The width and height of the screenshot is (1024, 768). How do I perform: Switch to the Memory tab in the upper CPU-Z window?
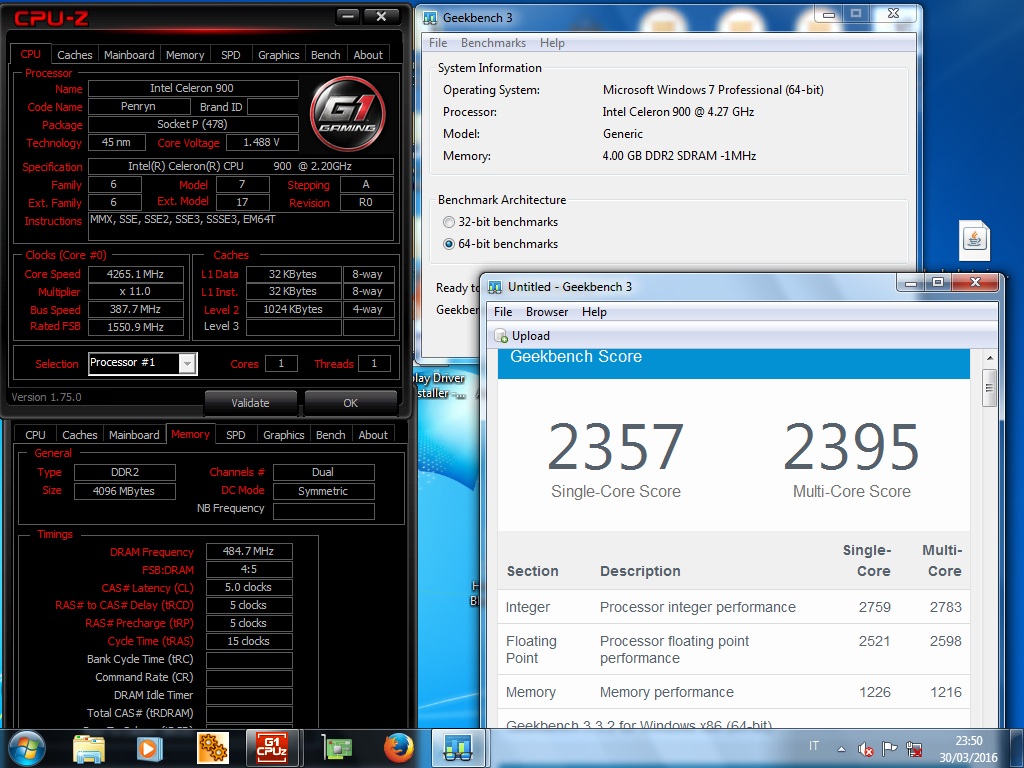(x=185, y=55)
